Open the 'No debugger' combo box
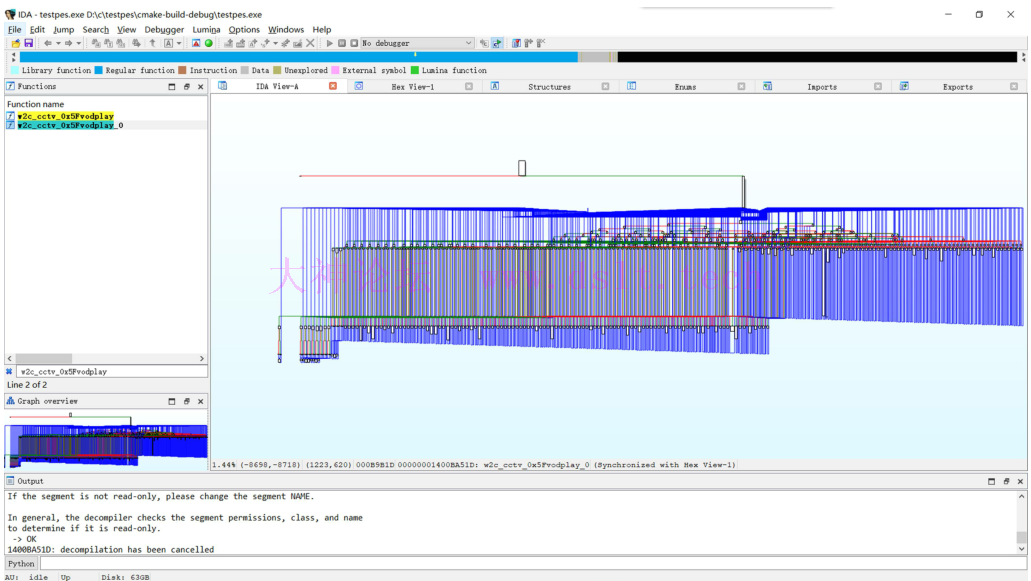Viewport: 1031px width, 581px height. [x=417, y=43]
